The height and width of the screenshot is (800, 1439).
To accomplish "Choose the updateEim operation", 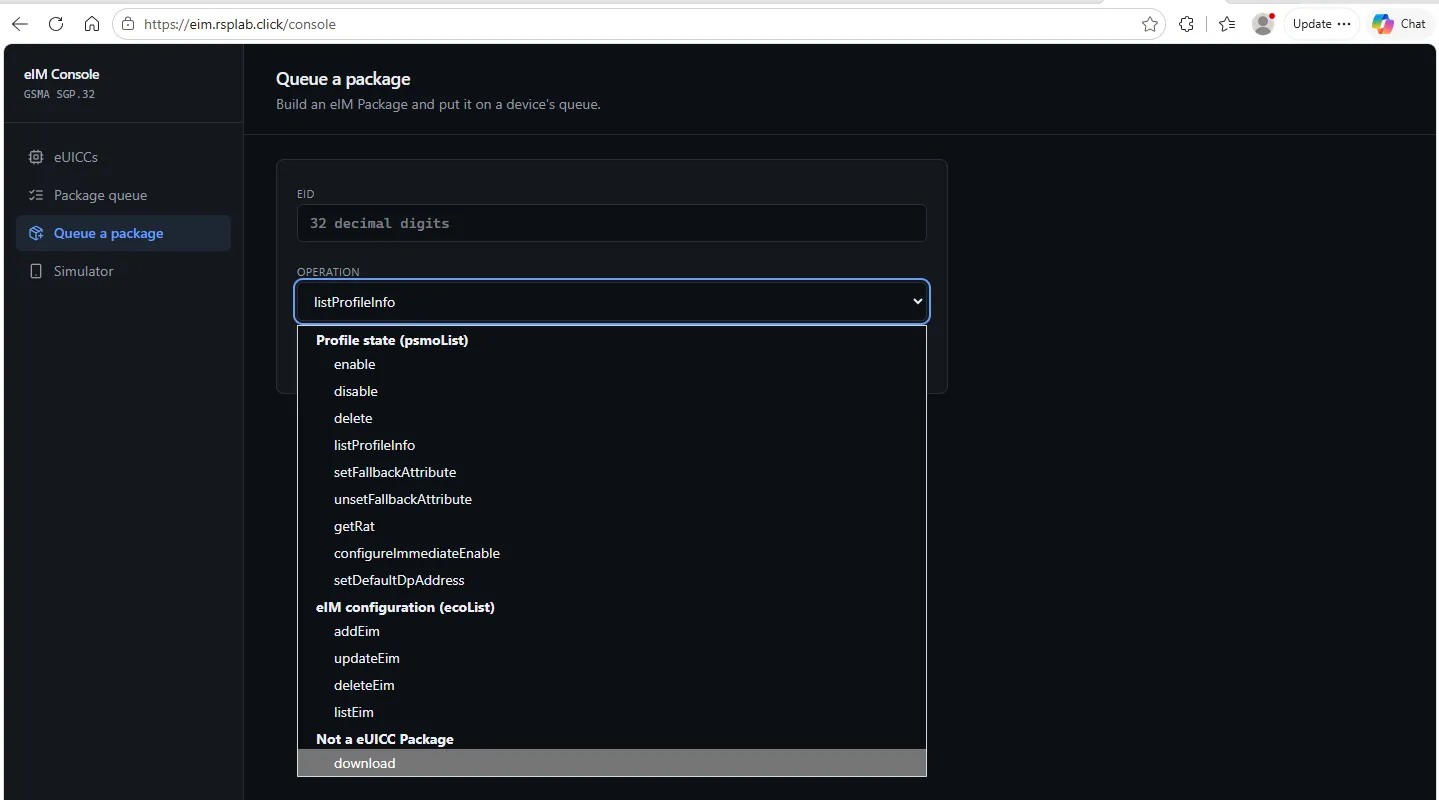I will [612, 658].
